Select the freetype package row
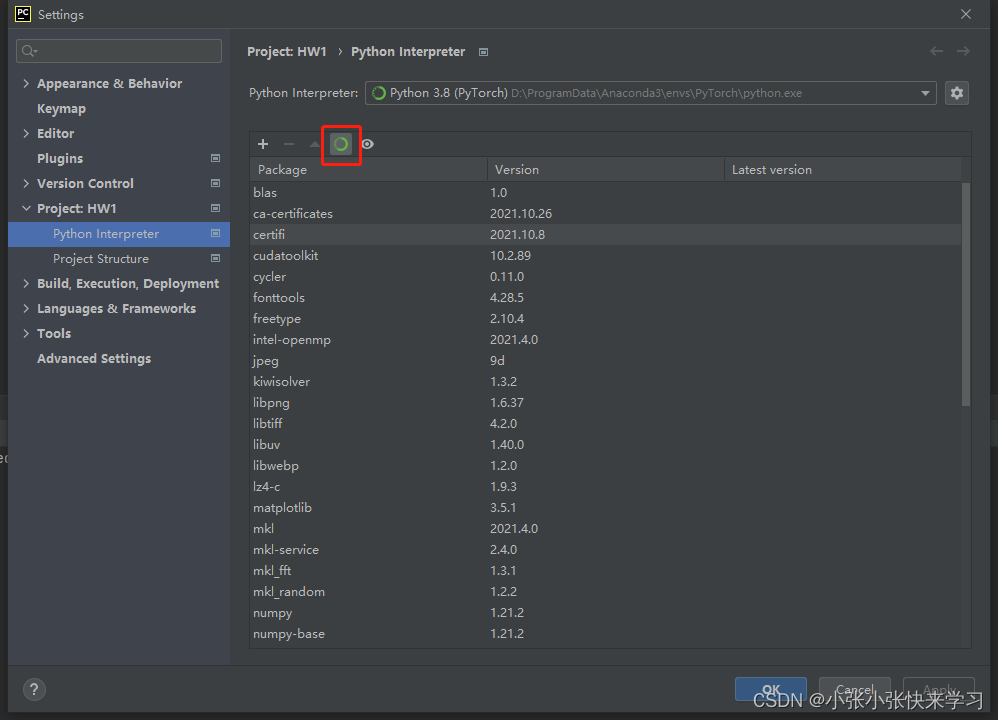This screenshot has height=720, width=998. (605, 318)
